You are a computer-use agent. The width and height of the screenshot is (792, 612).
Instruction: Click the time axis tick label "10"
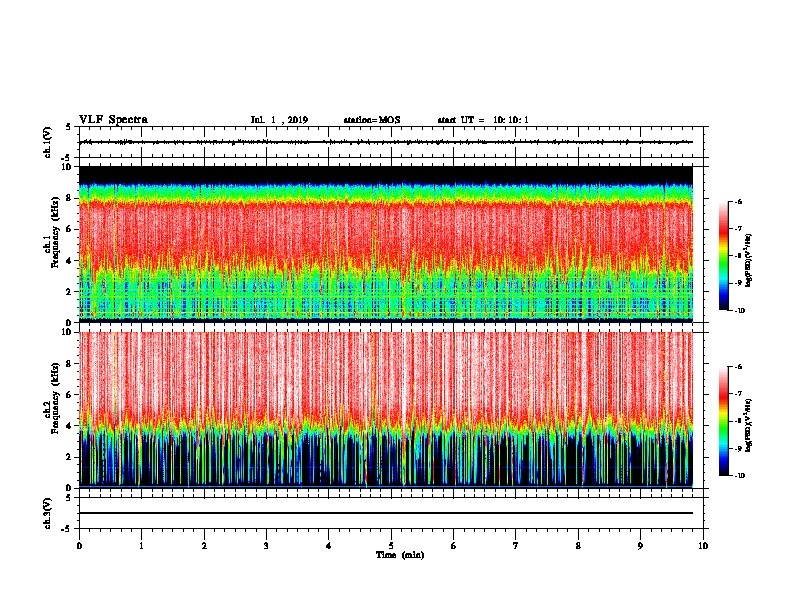pyautogui.click(x=703, y=546)
